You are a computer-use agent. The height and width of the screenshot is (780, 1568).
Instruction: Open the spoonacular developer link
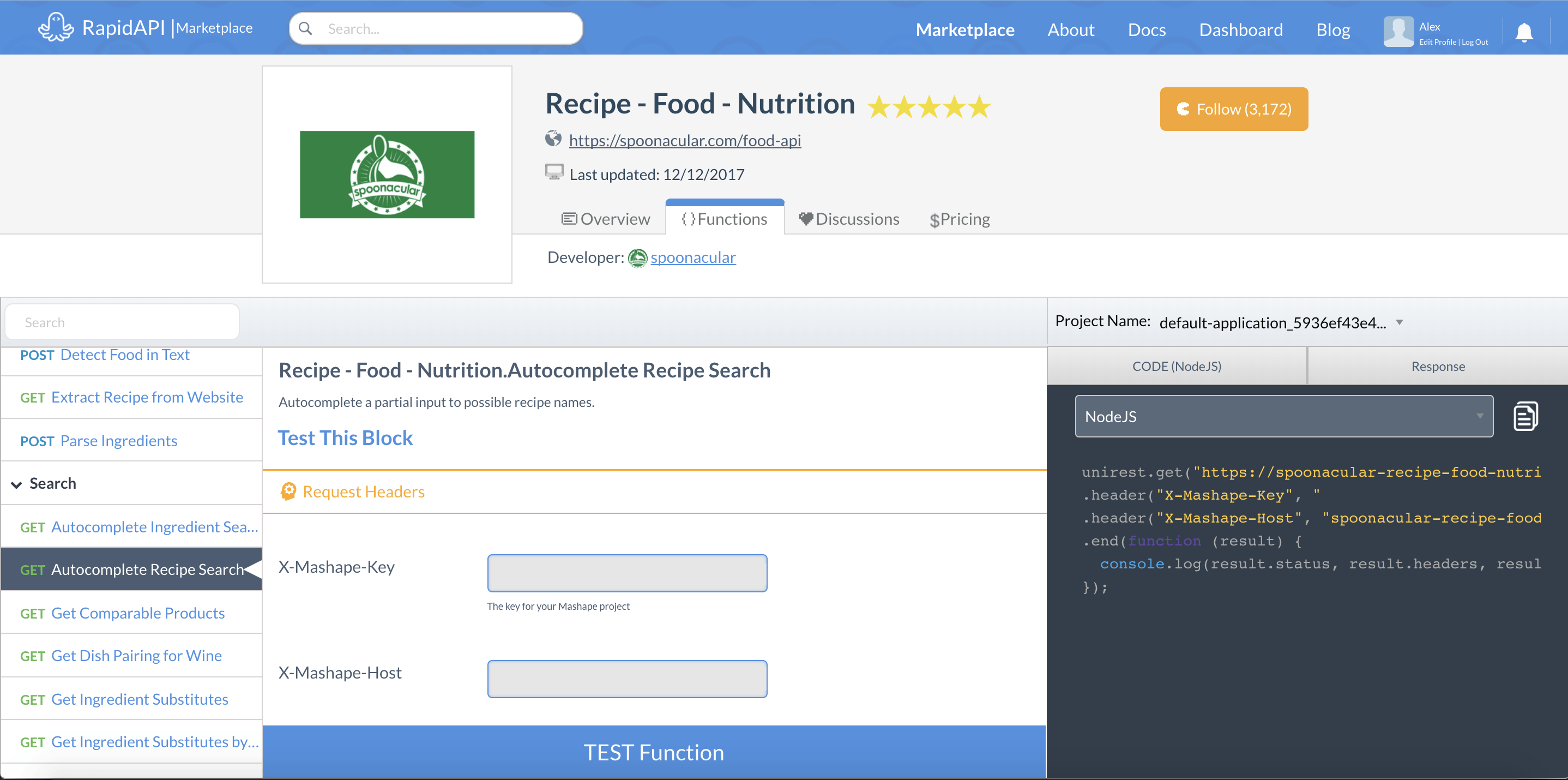(x=693, y=257)
